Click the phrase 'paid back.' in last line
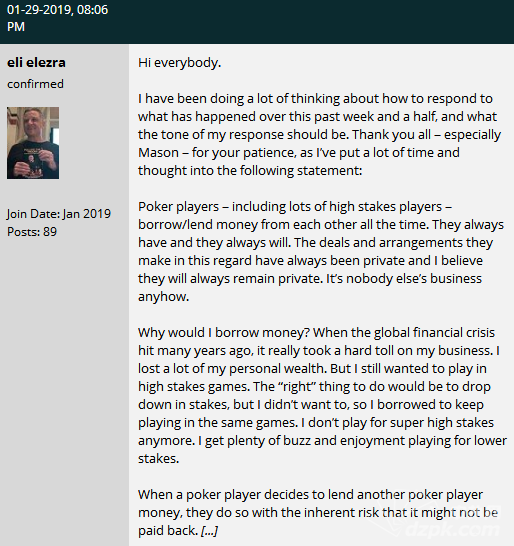This screenshot has height=546, width=514. 168,531
